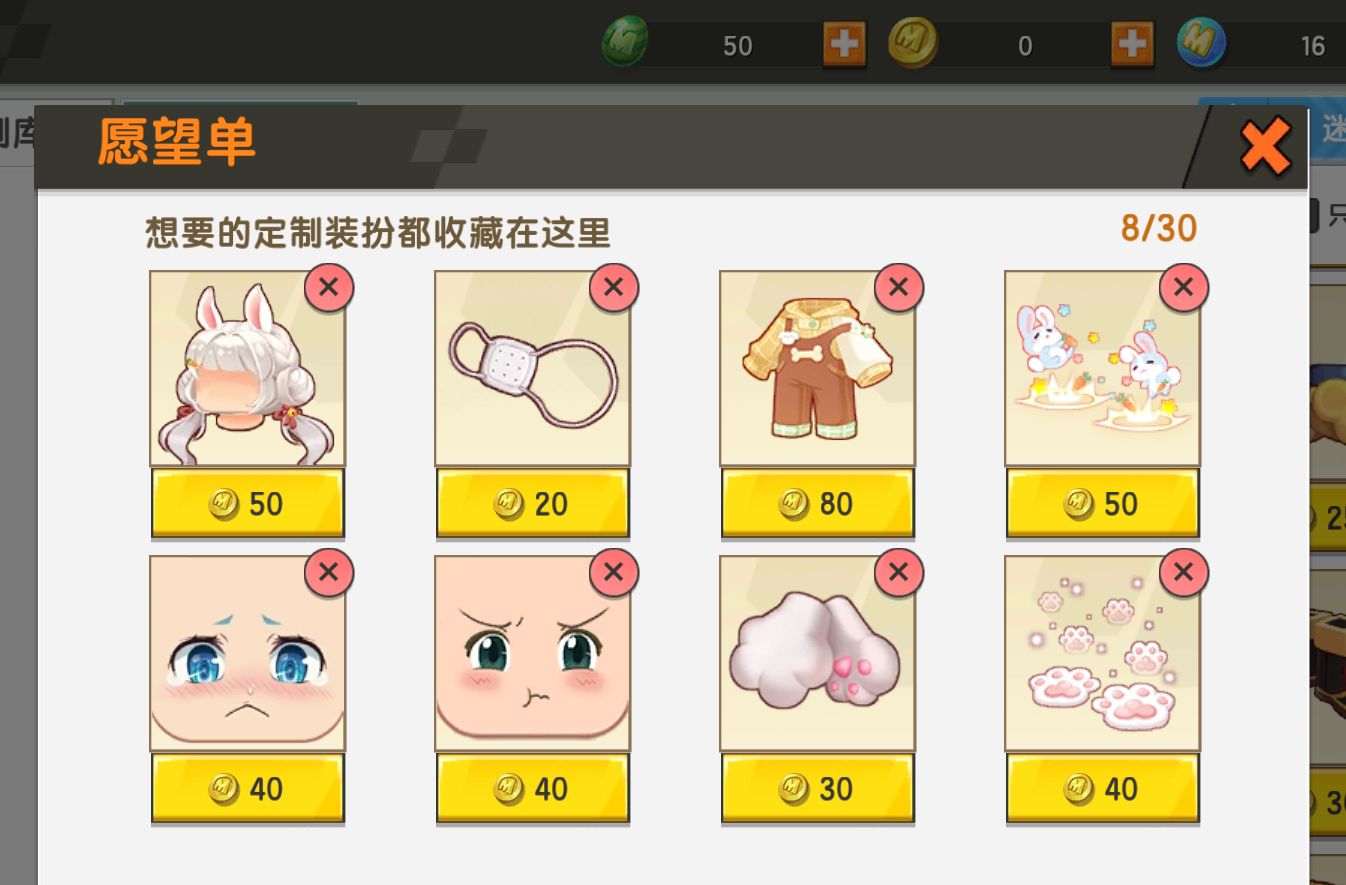The height and width of the screenshot is (885, 1346).
Task: Buy face mask for 20 coins
Action: (x=532, y=504)
